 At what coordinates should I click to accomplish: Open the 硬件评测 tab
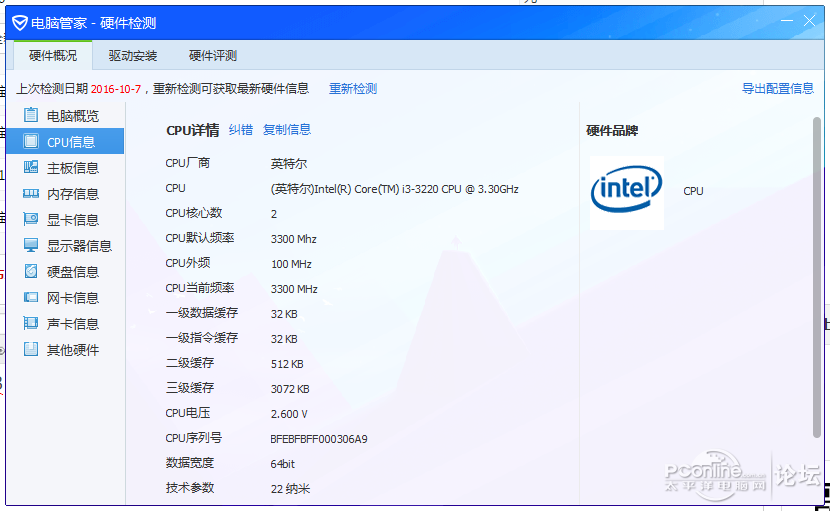click(x=213, y=56)
